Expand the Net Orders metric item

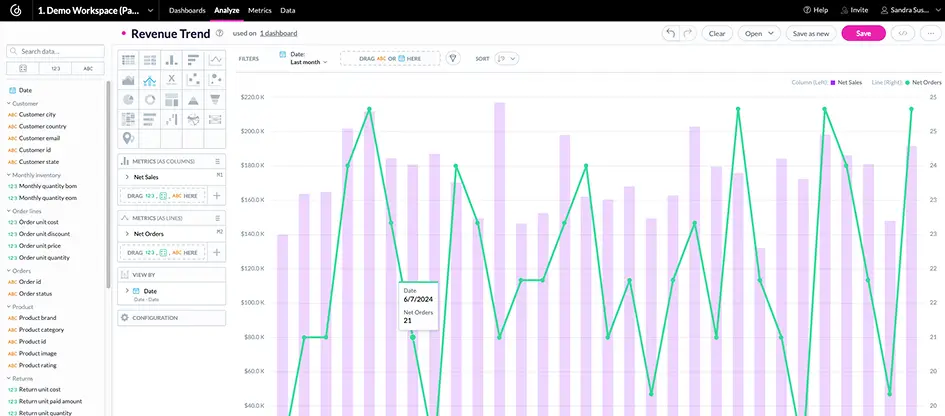pyautogui.click(x=127, y=234)
